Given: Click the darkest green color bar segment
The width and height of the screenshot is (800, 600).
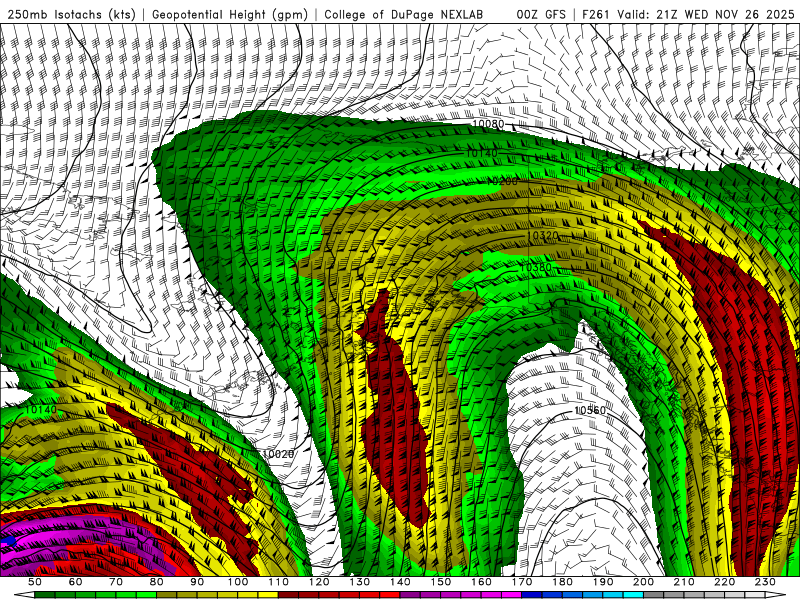Looking at the screenshot, I should [x=45, y=595].
